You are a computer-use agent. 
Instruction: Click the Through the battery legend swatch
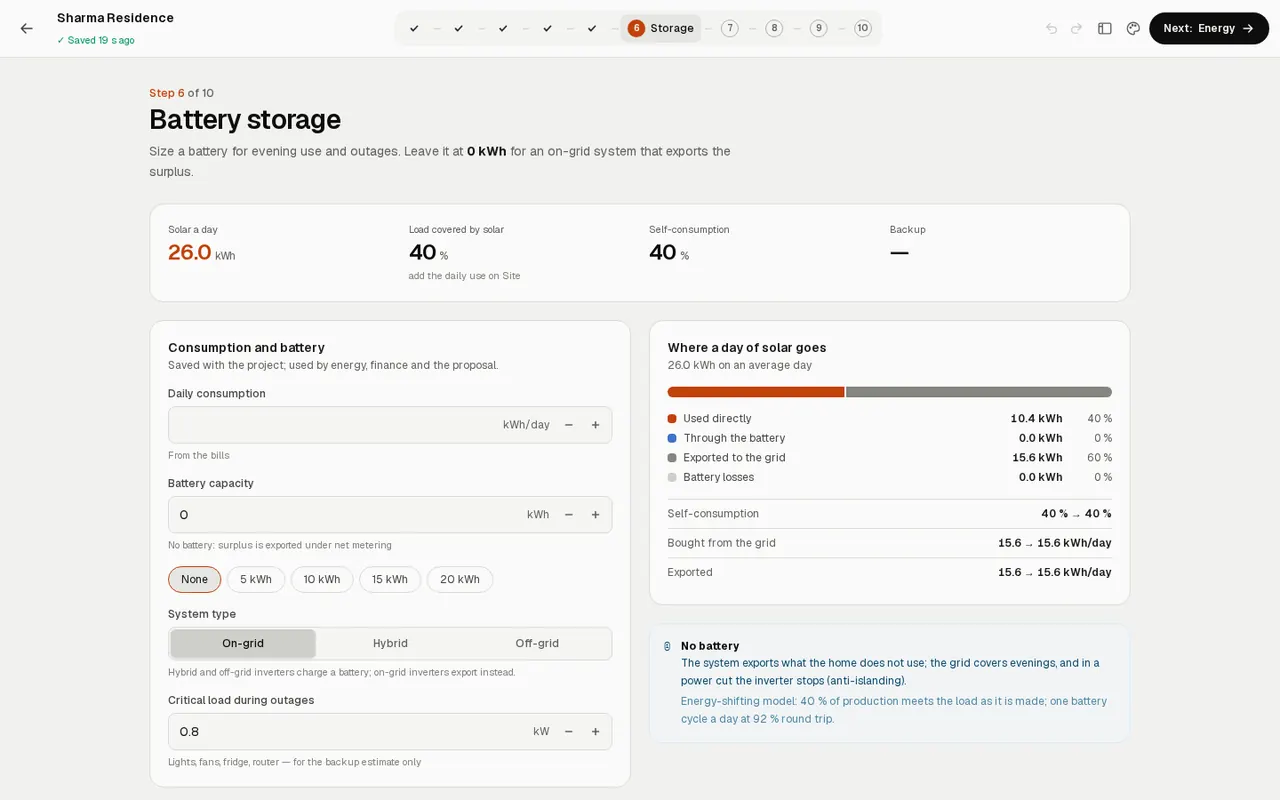pos(672,438)
